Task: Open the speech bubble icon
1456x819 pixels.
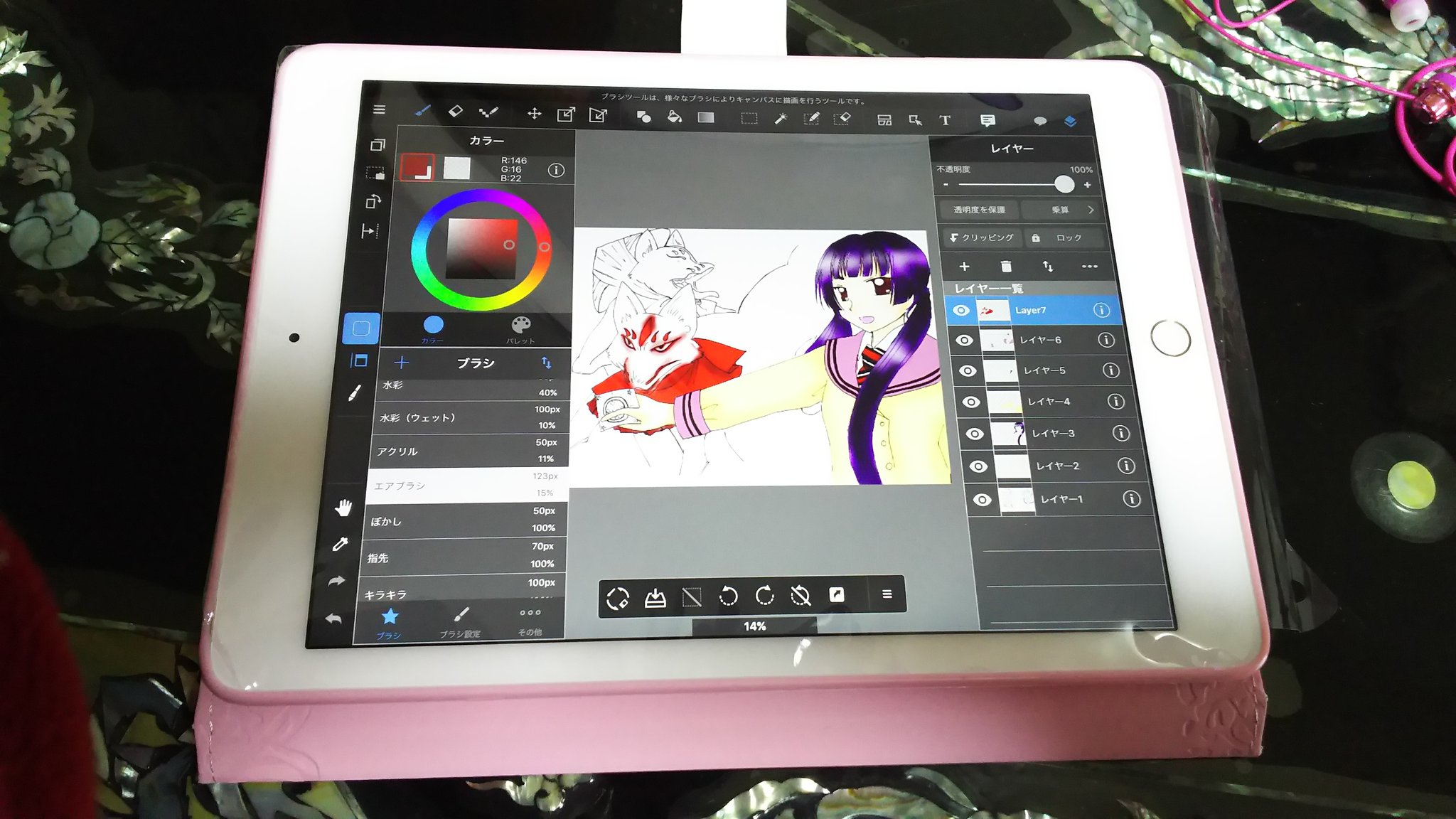Action: click(1040, 122)
